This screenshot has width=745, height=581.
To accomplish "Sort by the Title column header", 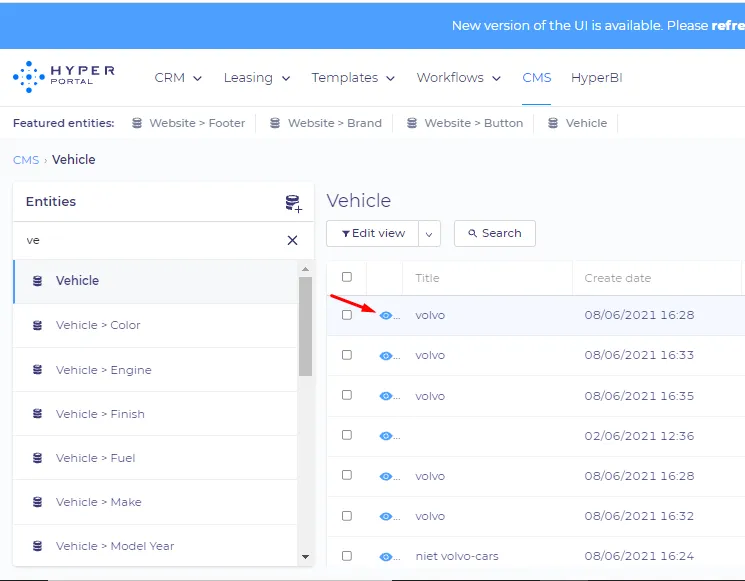I will click(x=427, y=278).
